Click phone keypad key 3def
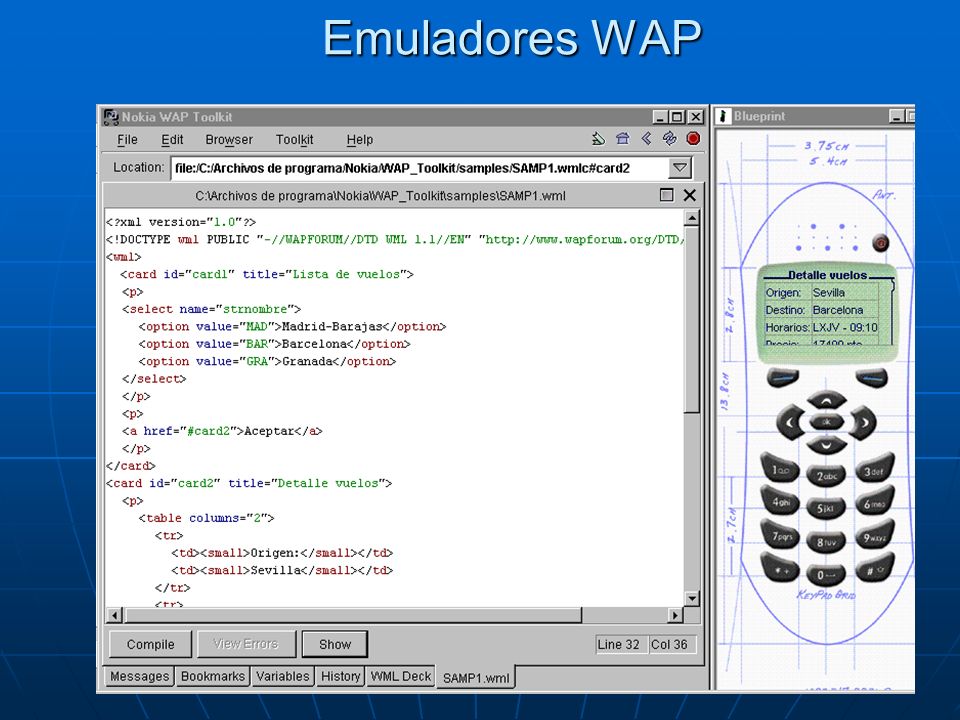This screenshot has width=960, height=720. click(x=874, y=470)
